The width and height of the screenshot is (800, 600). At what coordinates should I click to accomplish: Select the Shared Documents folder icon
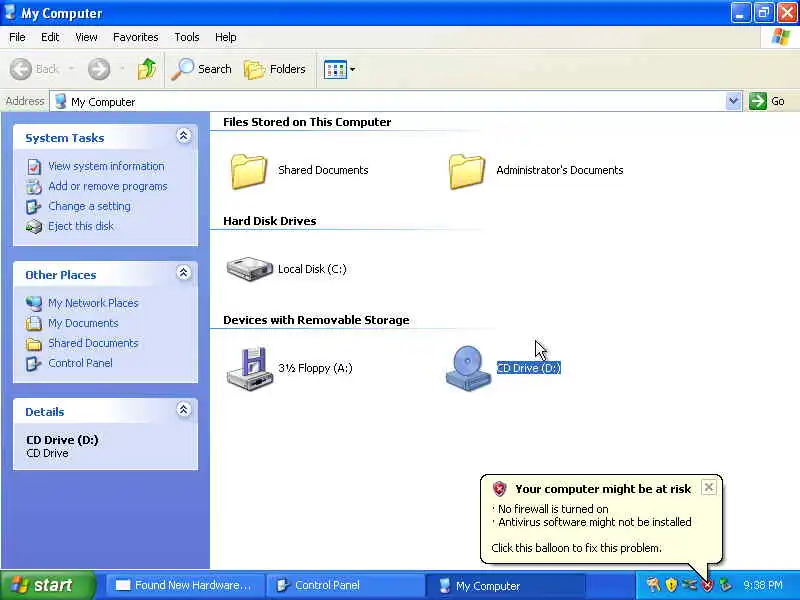(248, 171)
